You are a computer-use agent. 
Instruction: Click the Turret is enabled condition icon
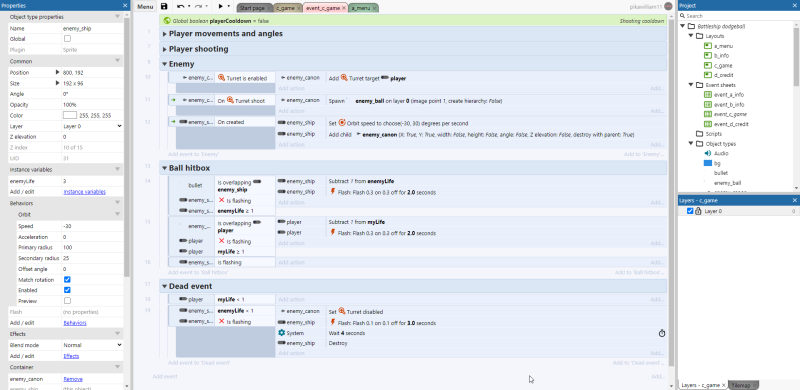(221, 78)
